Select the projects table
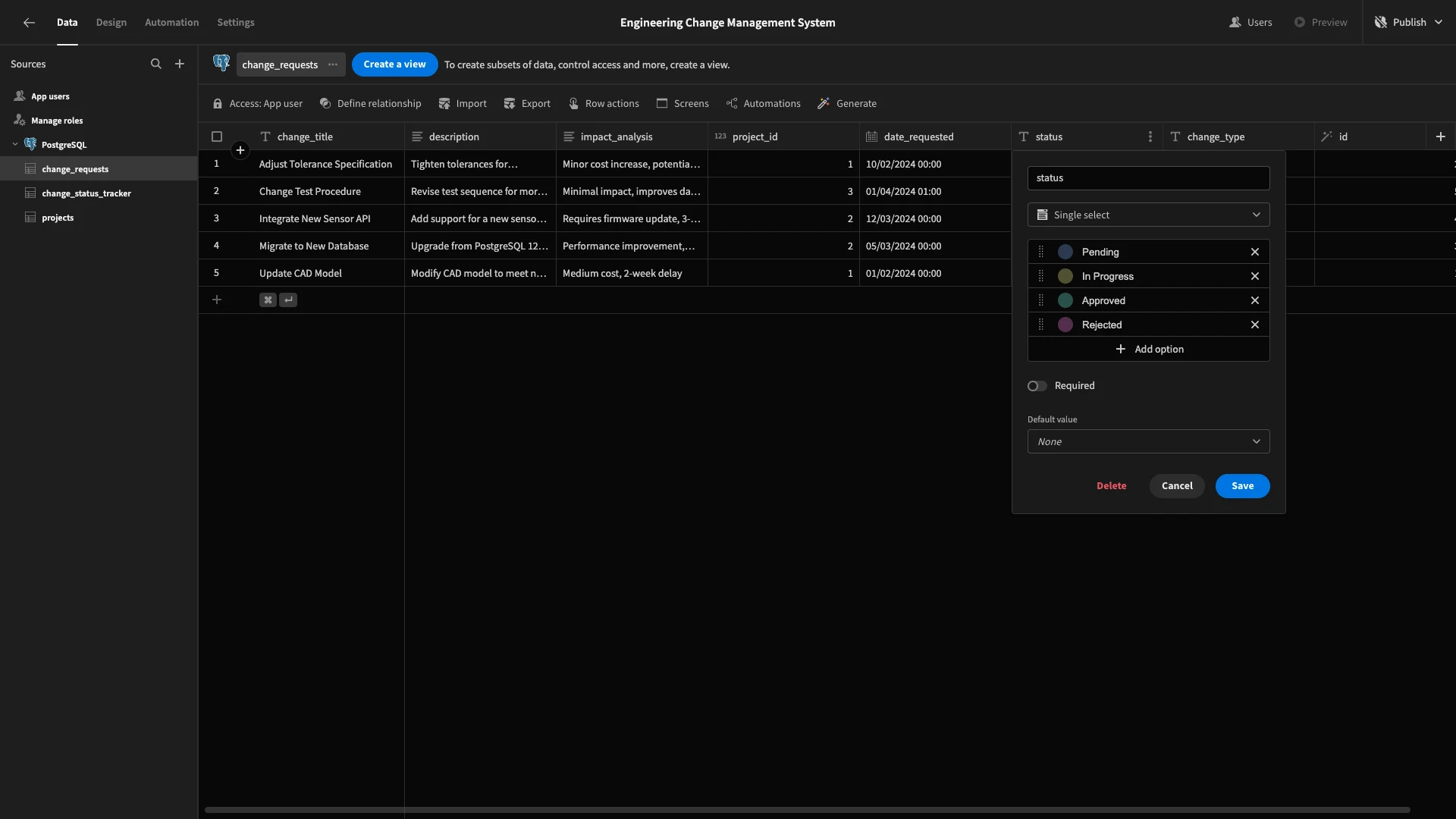Image resolution: width=1456 pixels, height=819 pixels. tap(99, 217)
